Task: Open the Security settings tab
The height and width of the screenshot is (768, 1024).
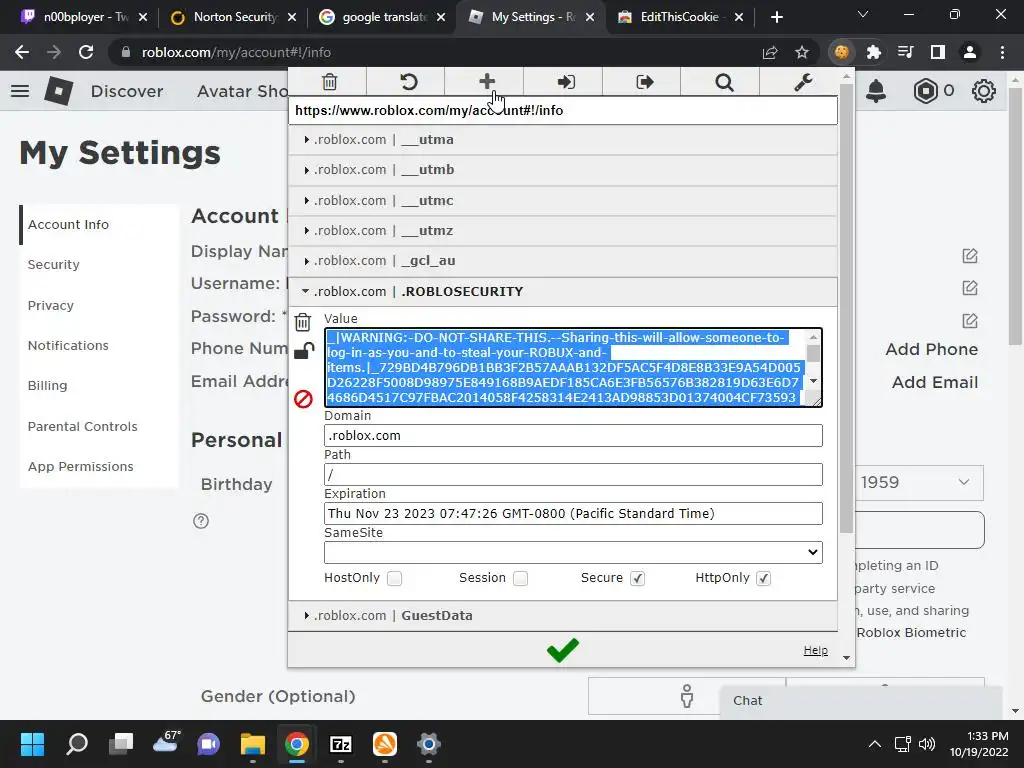Action: pyautogui.click(x=54, y=264)
